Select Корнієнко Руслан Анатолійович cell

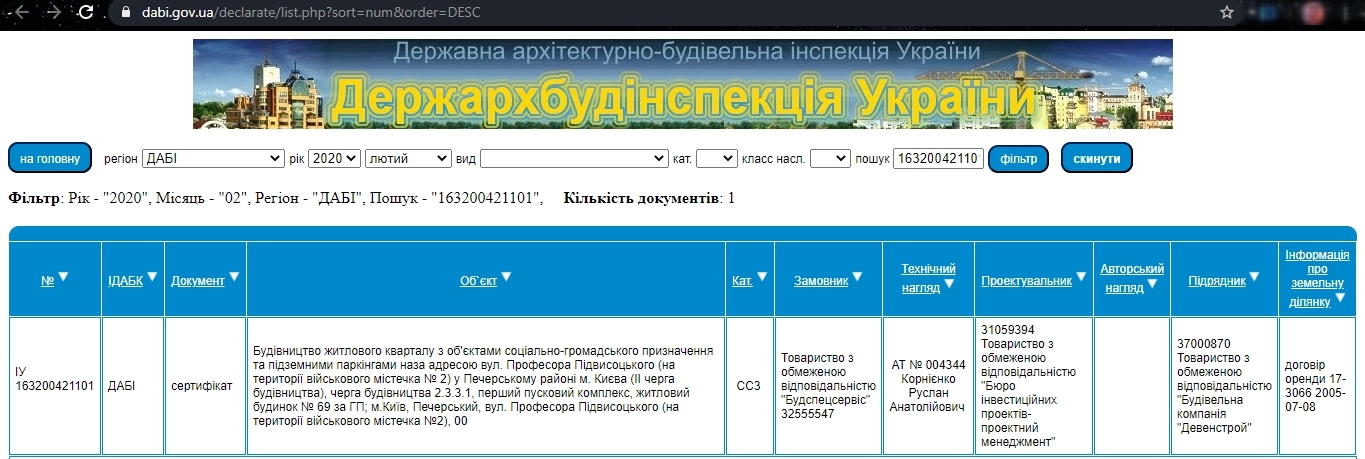pyautogui.click(x=928, y=385)
